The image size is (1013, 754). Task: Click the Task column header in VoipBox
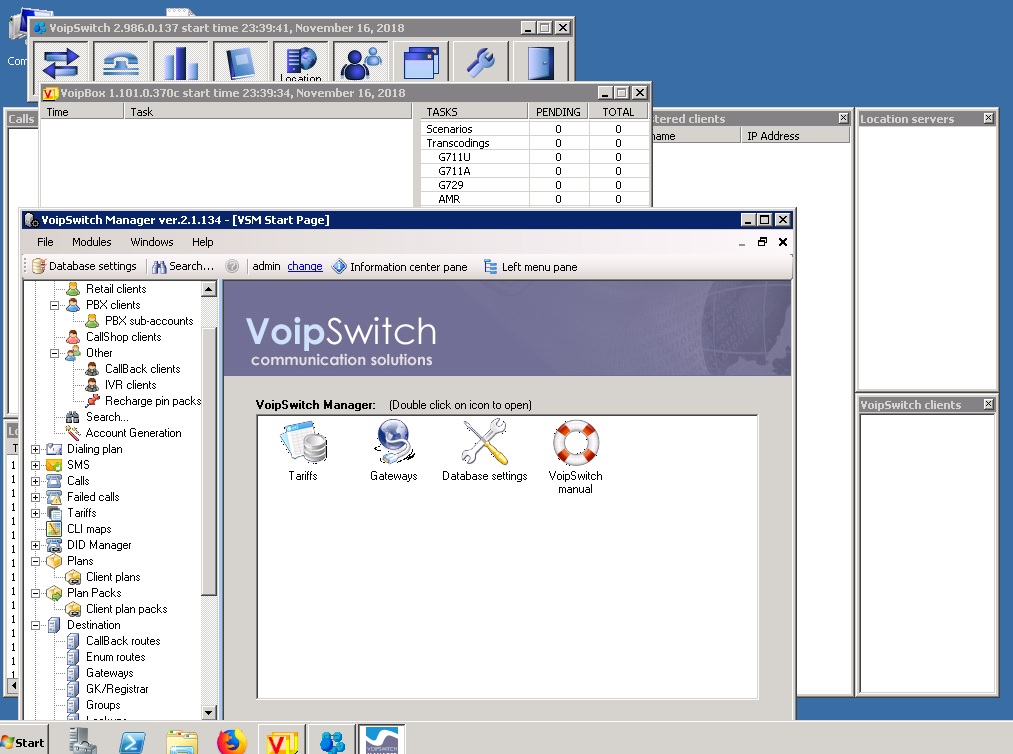267,112
